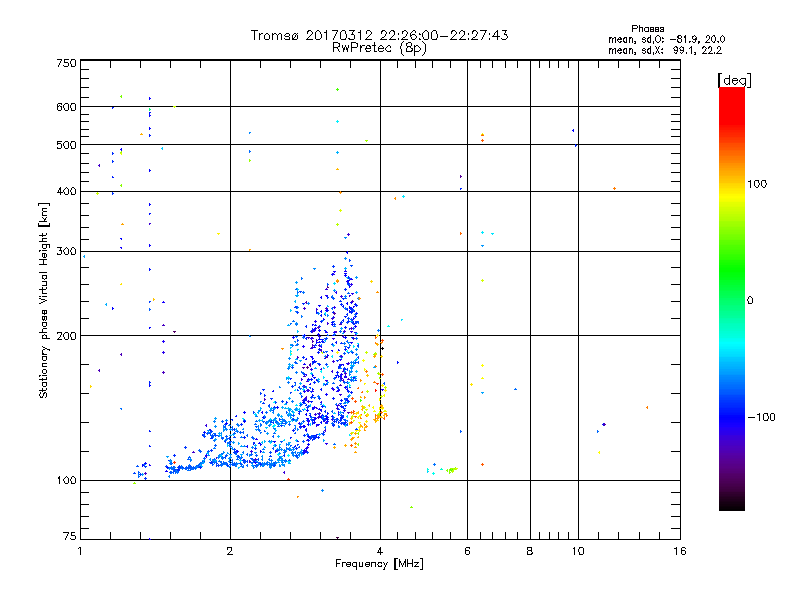Click the colorbar tick label '-100'
800x600 pixels.
tap(761, 417)
